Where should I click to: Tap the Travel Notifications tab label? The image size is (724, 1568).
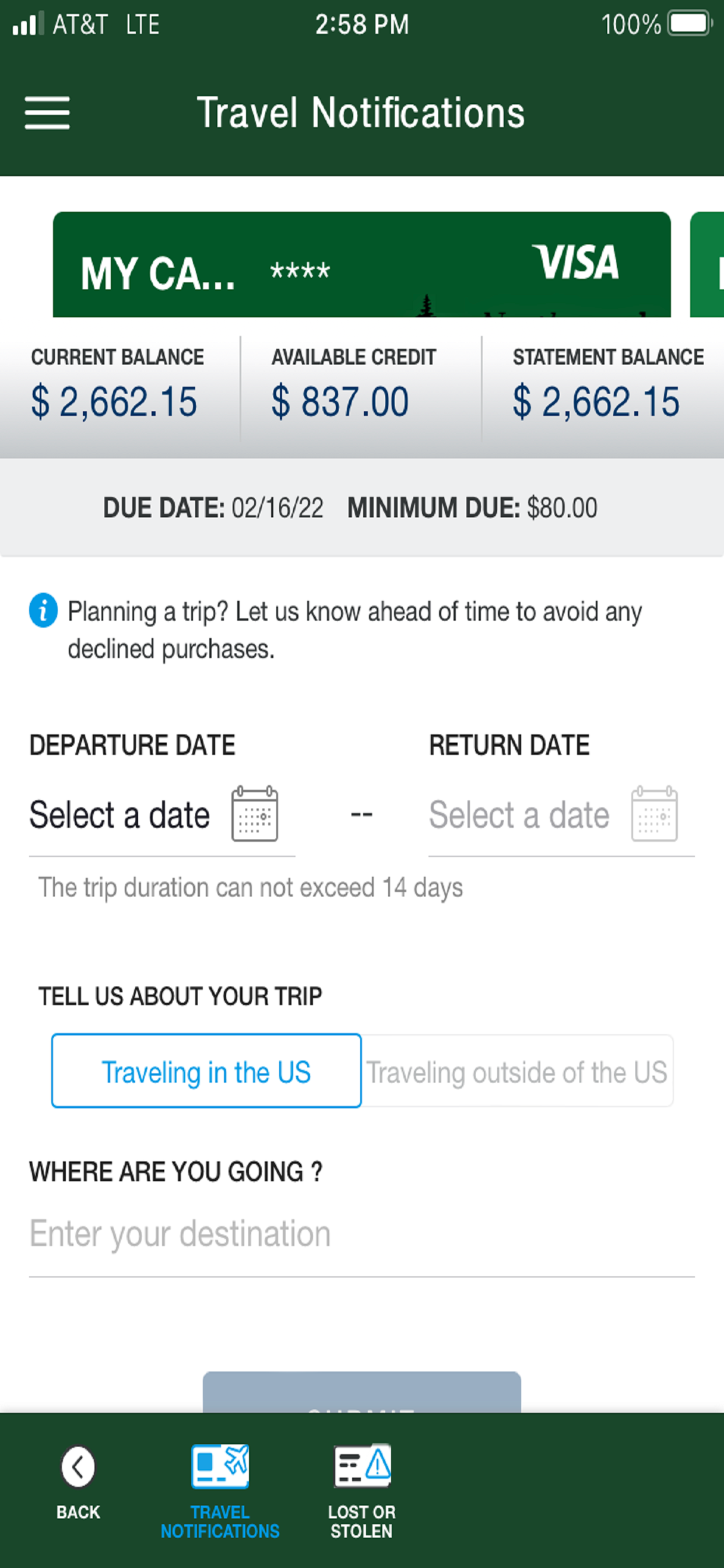point(220,1521)
